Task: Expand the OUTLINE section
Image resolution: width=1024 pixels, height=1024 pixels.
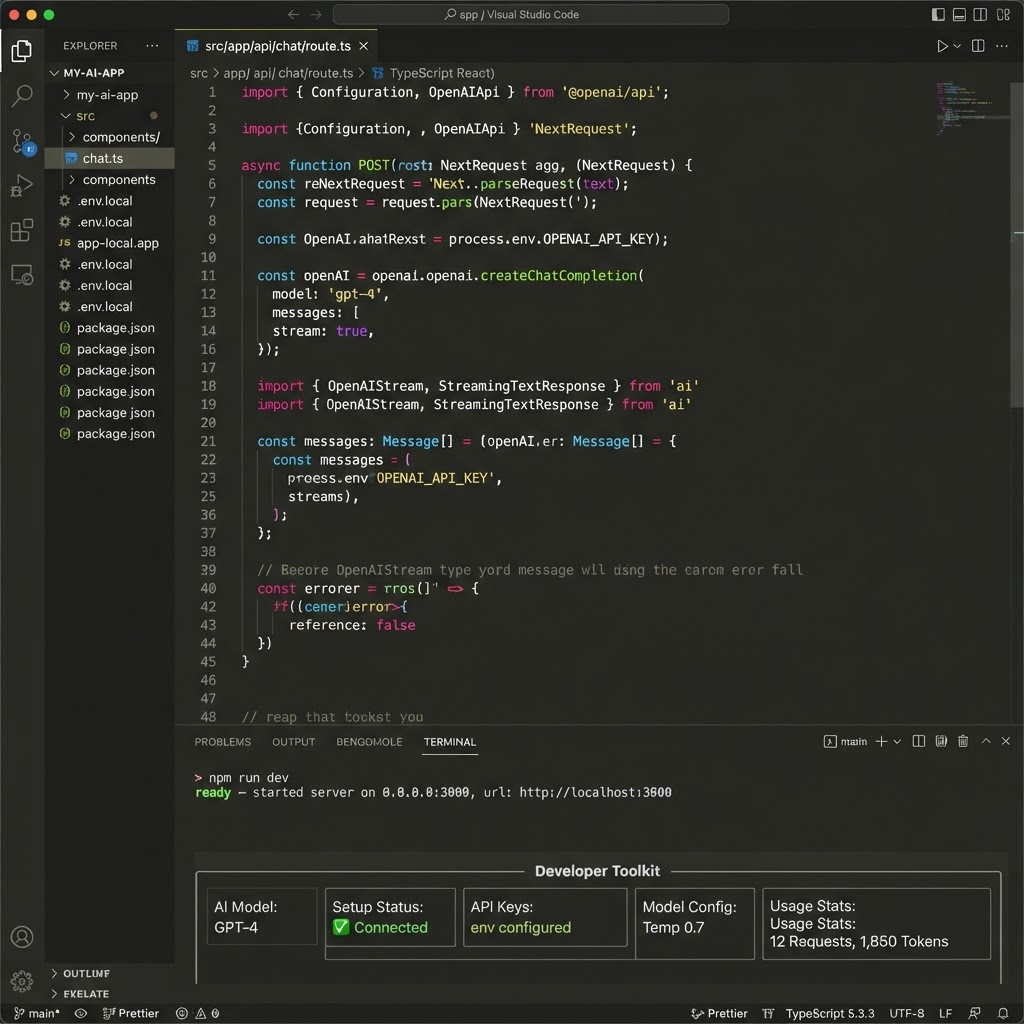Action: [86, 973]
